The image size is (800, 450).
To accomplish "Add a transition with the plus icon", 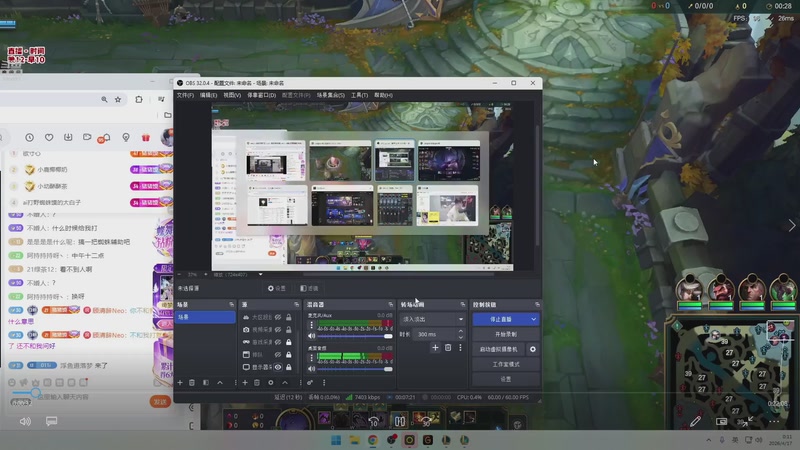I will click(x=435, y=347).
